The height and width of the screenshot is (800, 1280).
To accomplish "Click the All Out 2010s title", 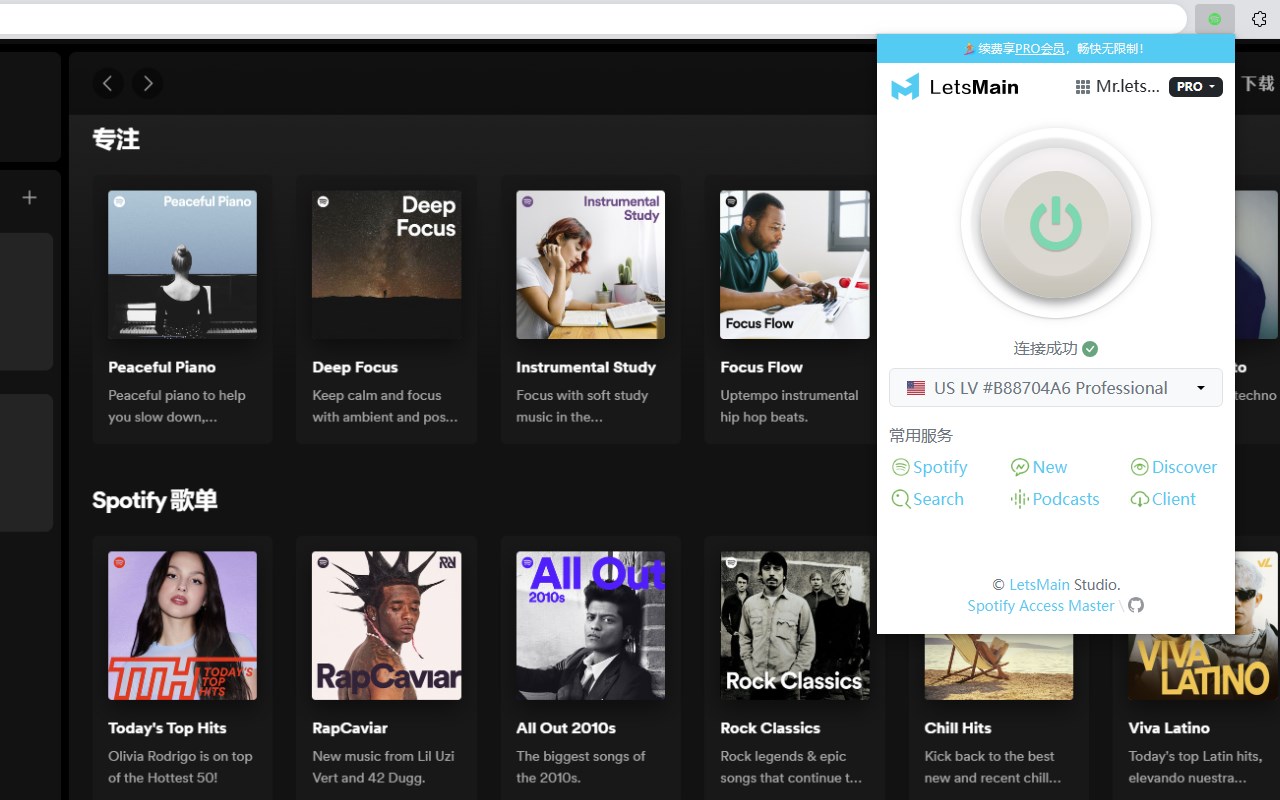I will pyautogui.click(x=566, y=728).
